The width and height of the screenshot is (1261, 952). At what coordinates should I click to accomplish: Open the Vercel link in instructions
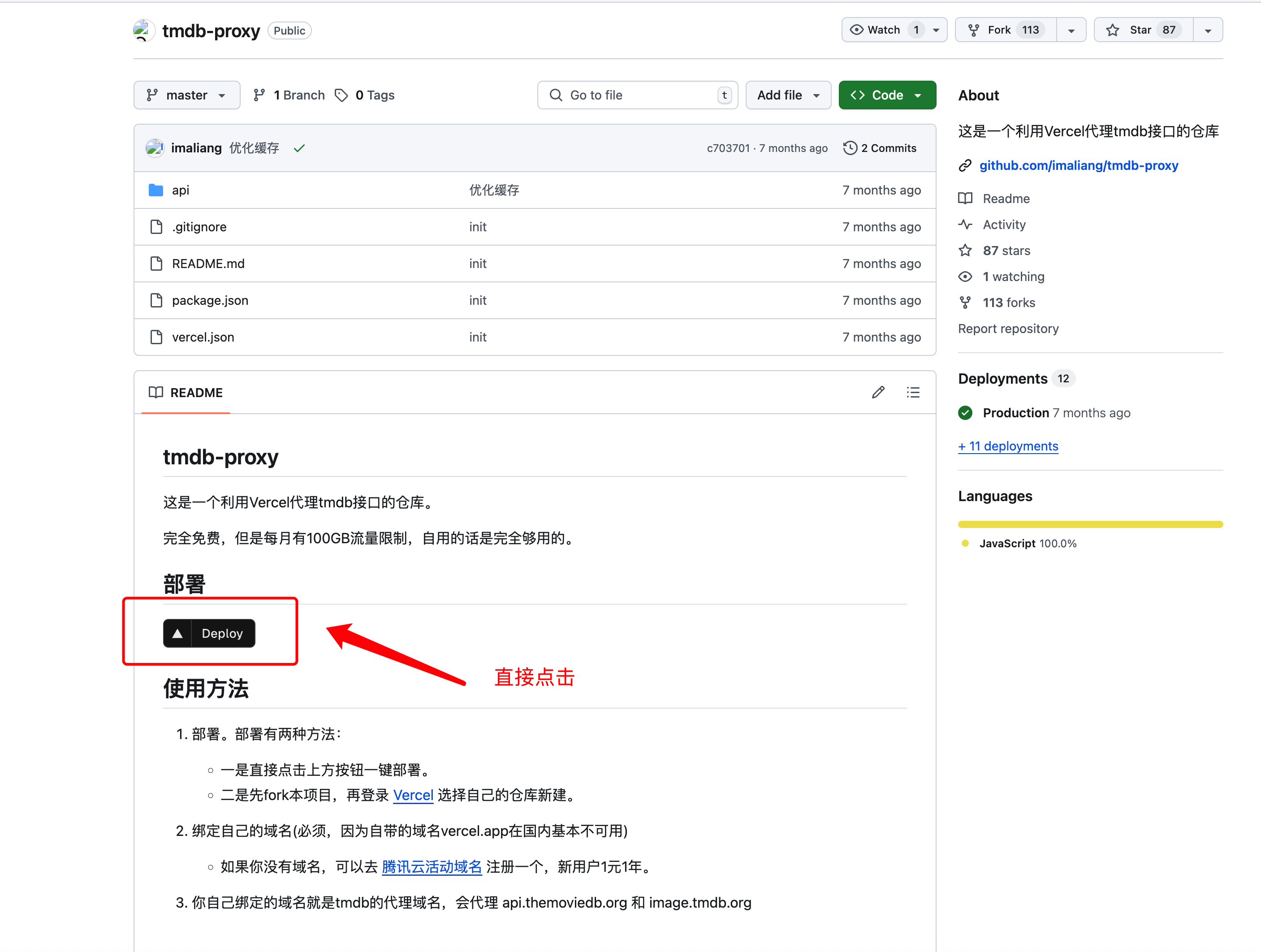pyautogui.click(x=413, y=795)
